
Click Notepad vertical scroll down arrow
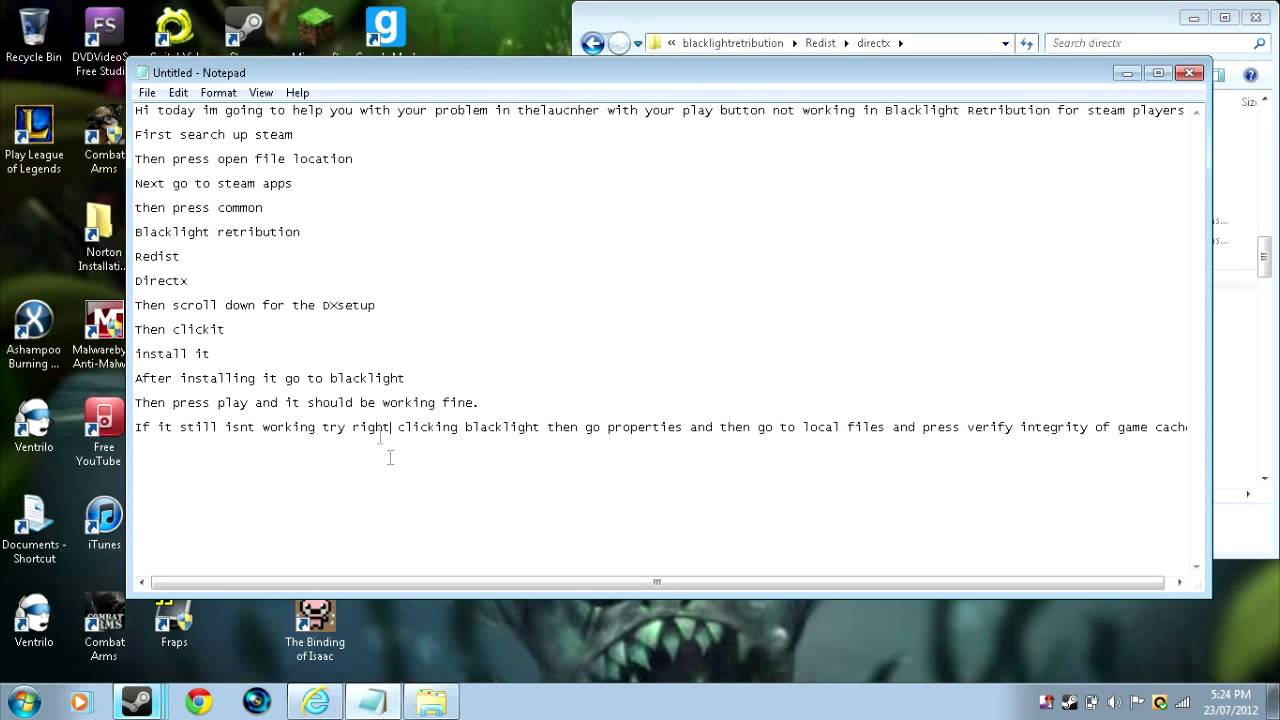(1196, 567)
